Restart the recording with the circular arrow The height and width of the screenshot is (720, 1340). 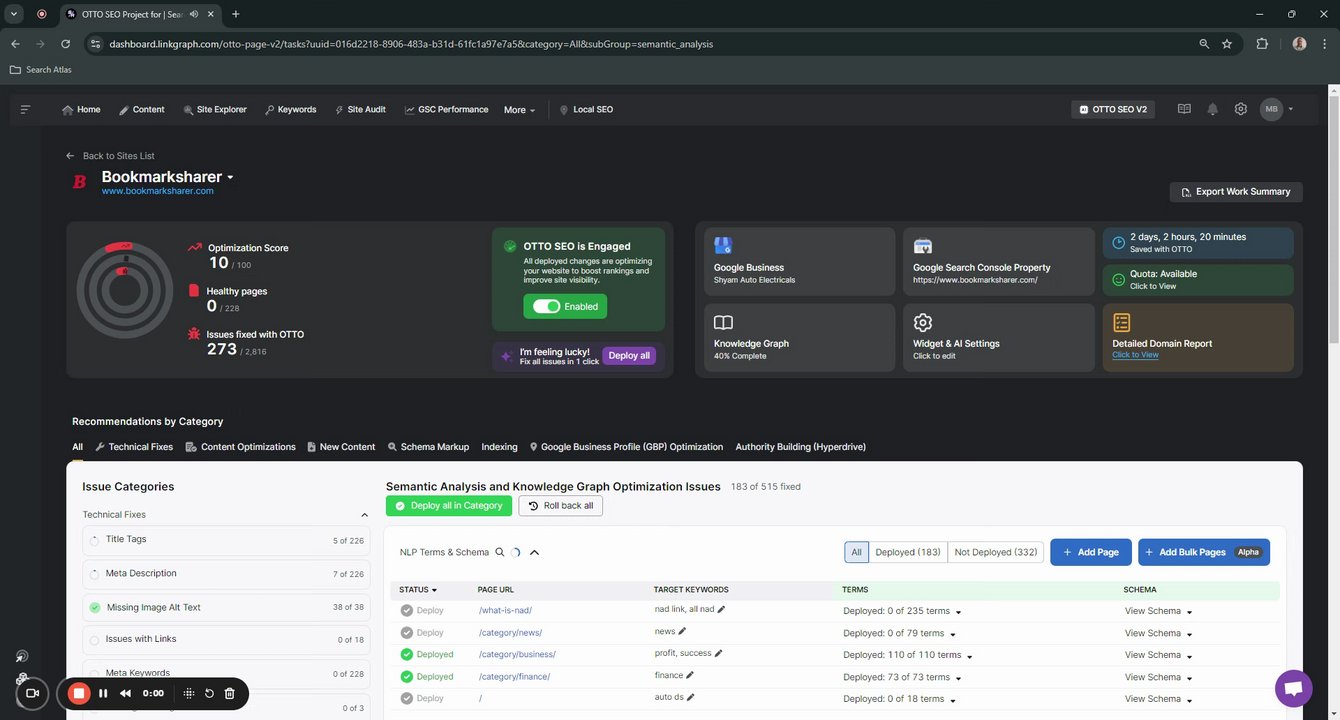click(x=209, y=693)
